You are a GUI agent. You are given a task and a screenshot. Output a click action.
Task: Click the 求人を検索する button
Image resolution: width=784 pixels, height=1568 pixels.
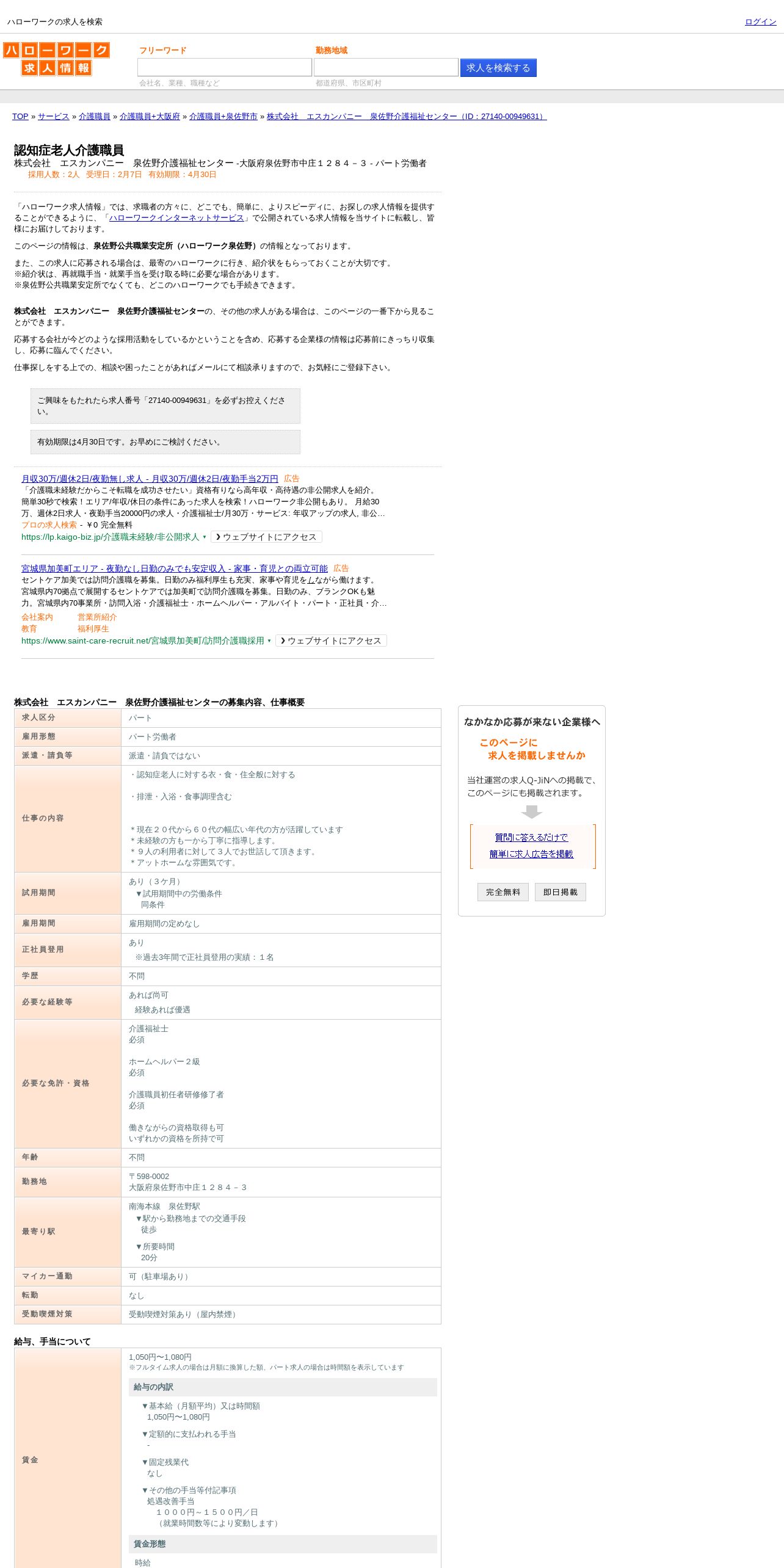pos(498,68)
